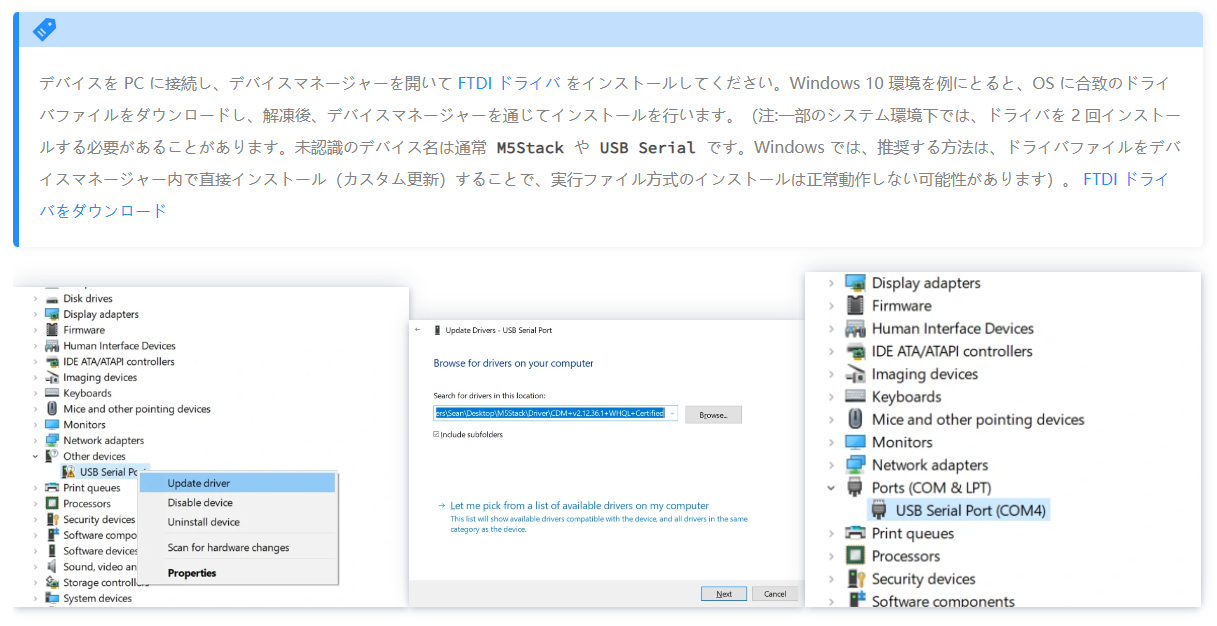Viewport: 1217px width, 626px height.
Task: Expand Print queues chevron in right large tree
Action: (830, 533)
